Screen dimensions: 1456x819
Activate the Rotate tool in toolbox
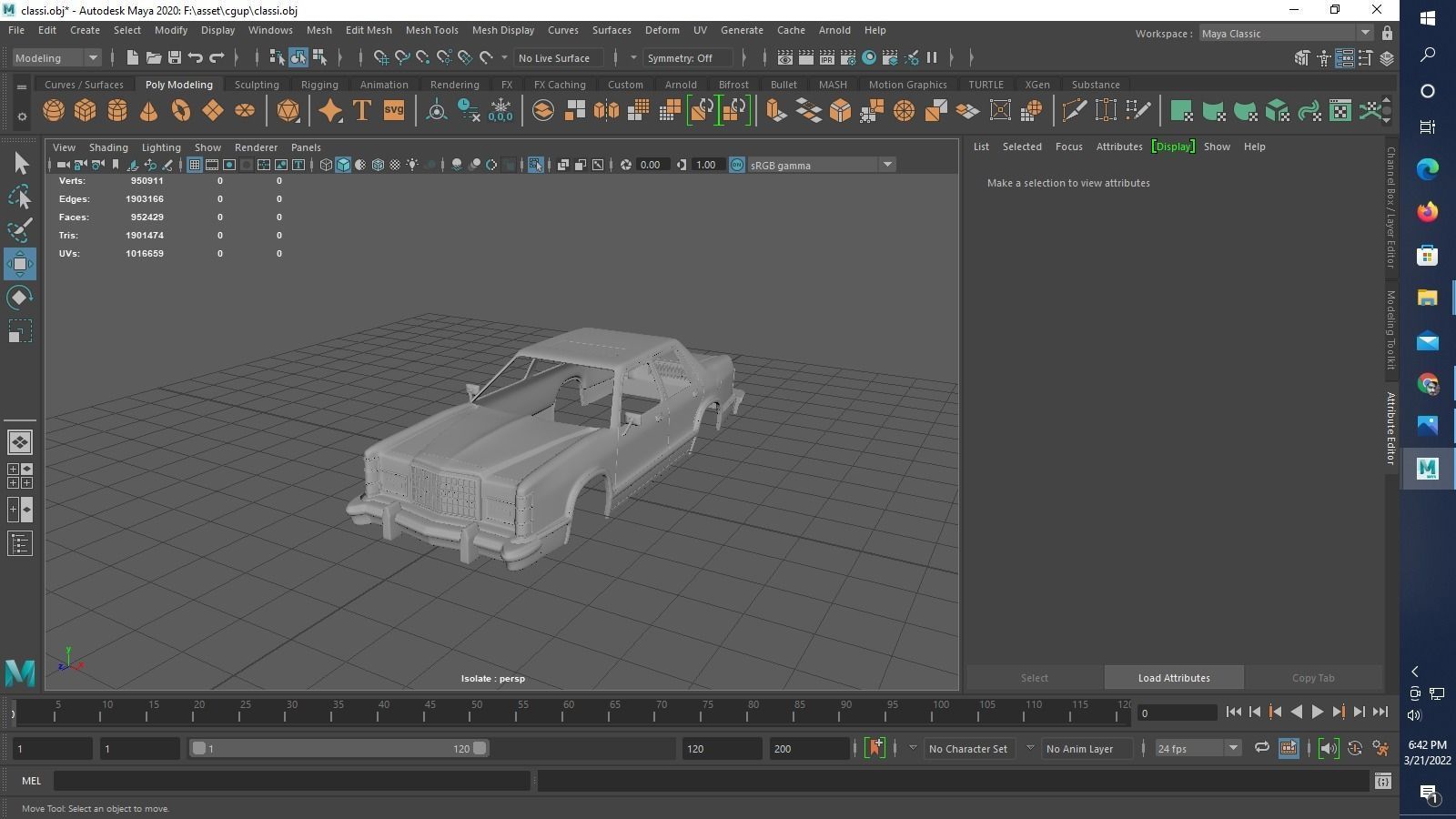20,298
